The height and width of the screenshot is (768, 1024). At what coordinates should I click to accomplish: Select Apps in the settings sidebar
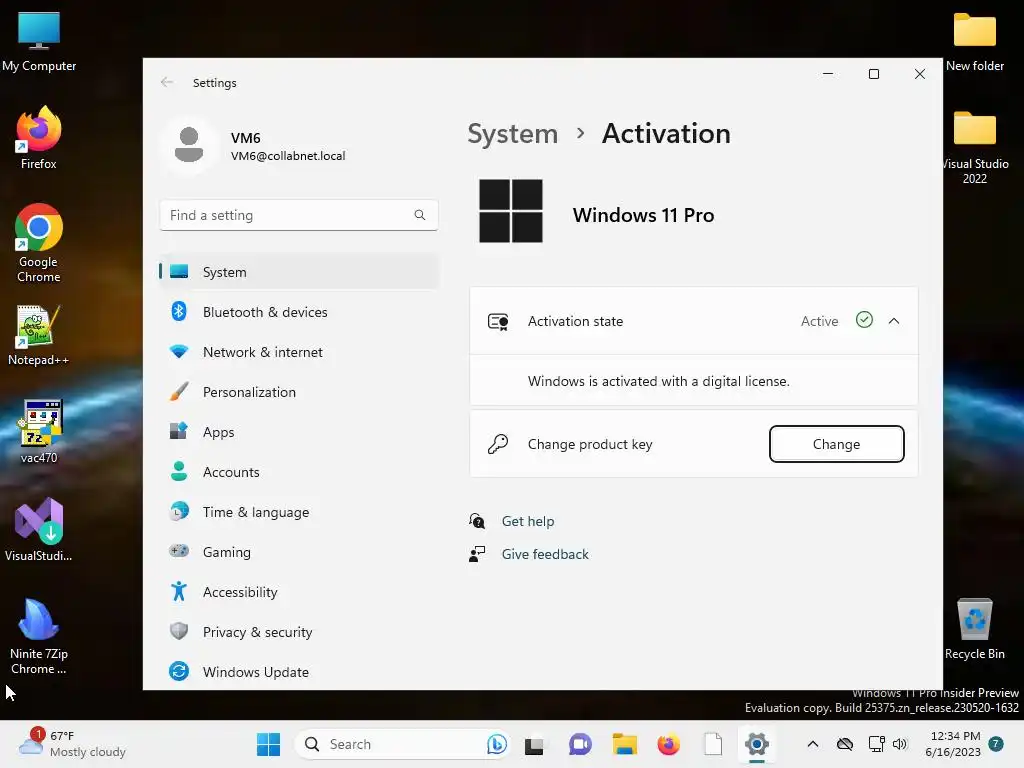298,432
